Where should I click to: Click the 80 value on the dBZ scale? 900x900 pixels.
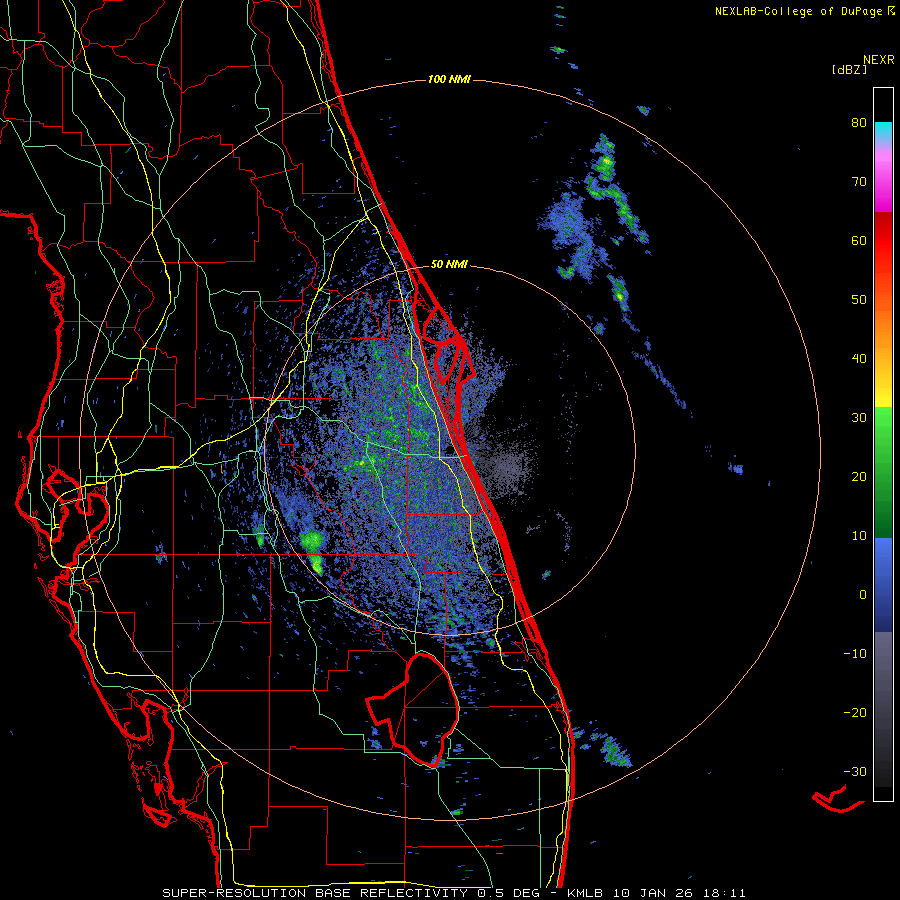[x=859, y=122]
